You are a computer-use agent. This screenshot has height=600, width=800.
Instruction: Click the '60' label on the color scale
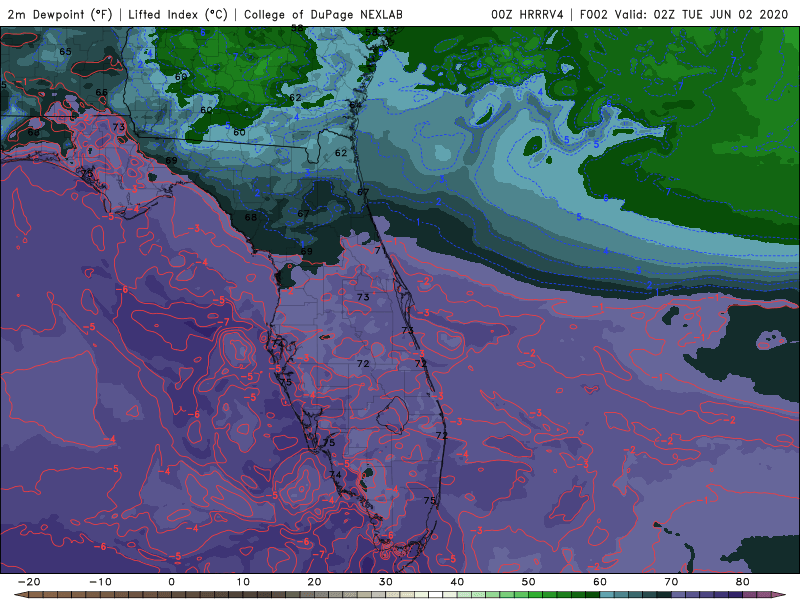coord(600,582)
